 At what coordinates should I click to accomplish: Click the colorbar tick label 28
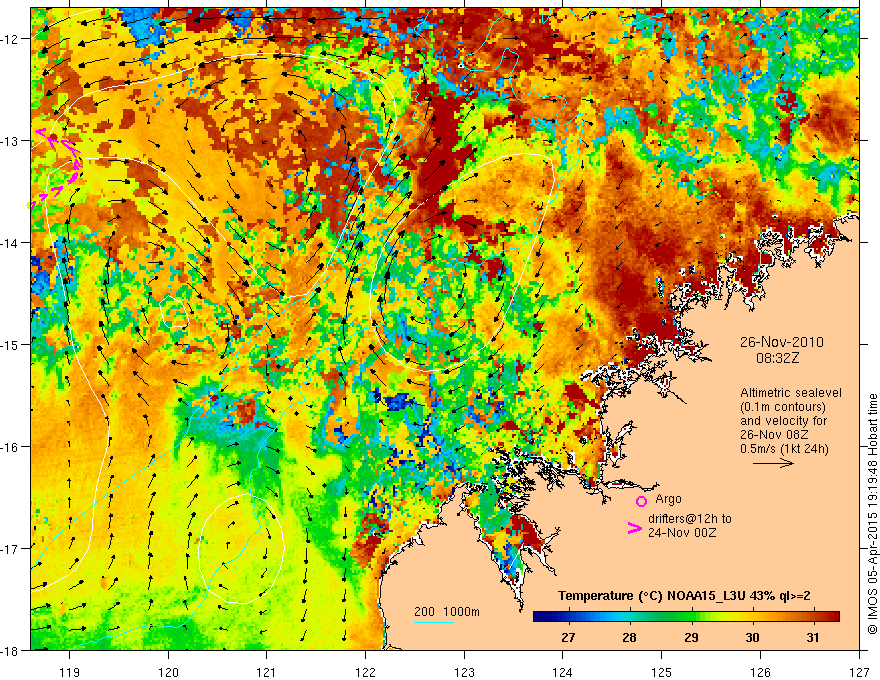(x=630, y=638)
